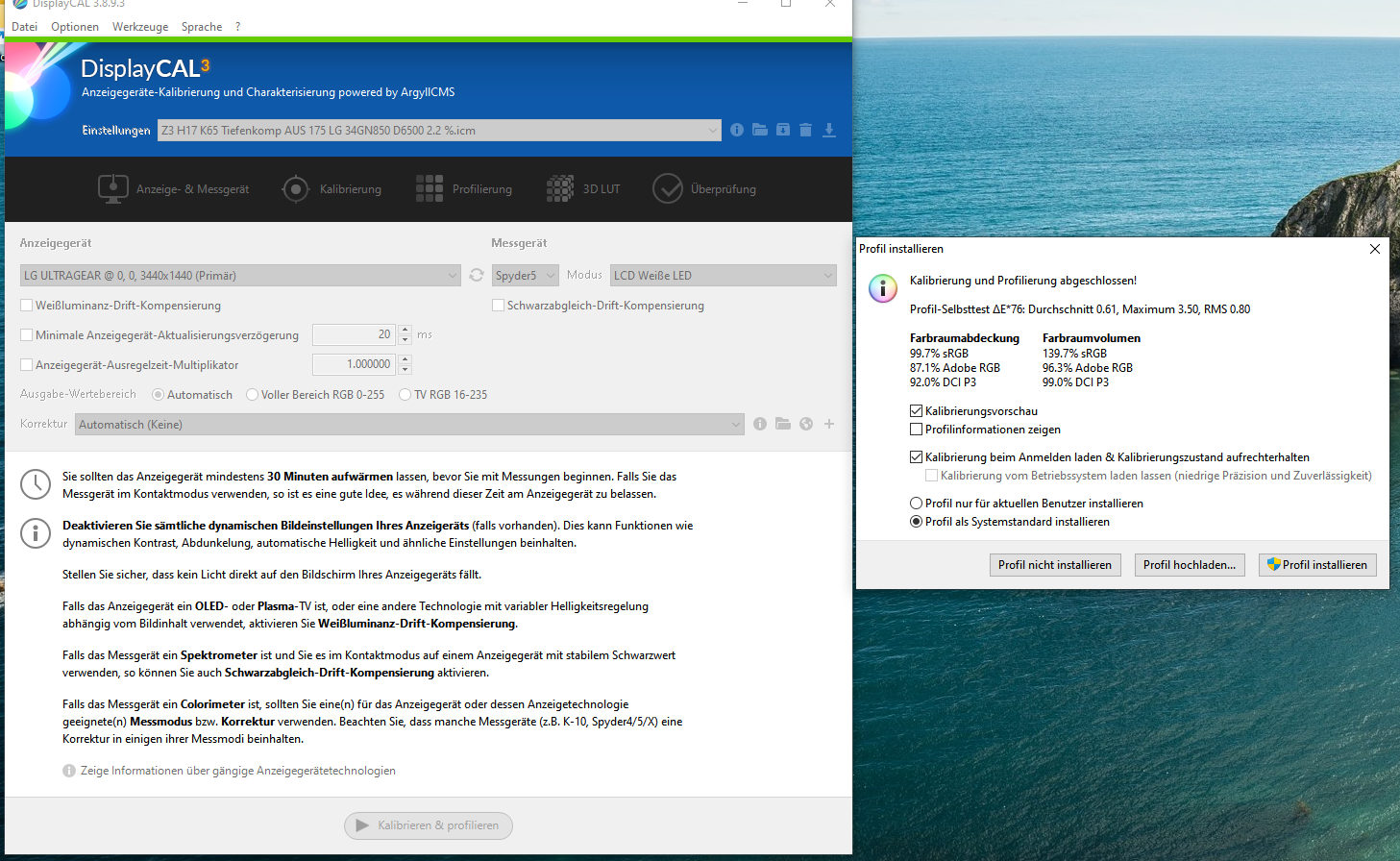
Task: Open the Anzeigegerät LG ULTRAGEAR dropdown
Action: click(x=240, y=275)
